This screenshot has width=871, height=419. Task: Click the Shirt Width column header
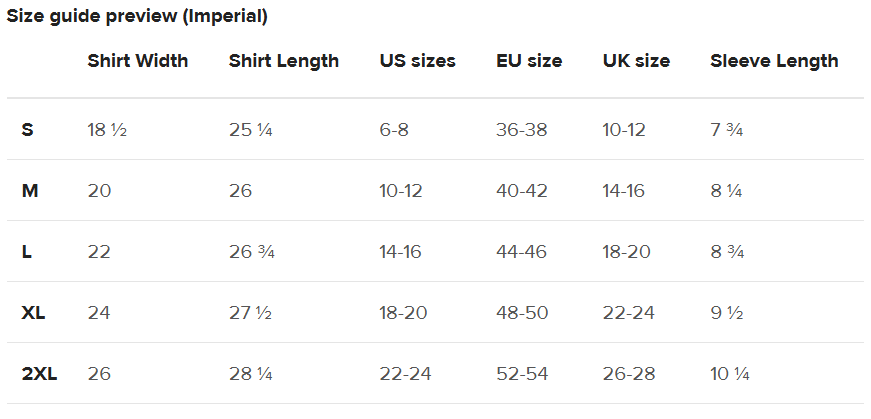pyautogui.click(x=138, y=61)
